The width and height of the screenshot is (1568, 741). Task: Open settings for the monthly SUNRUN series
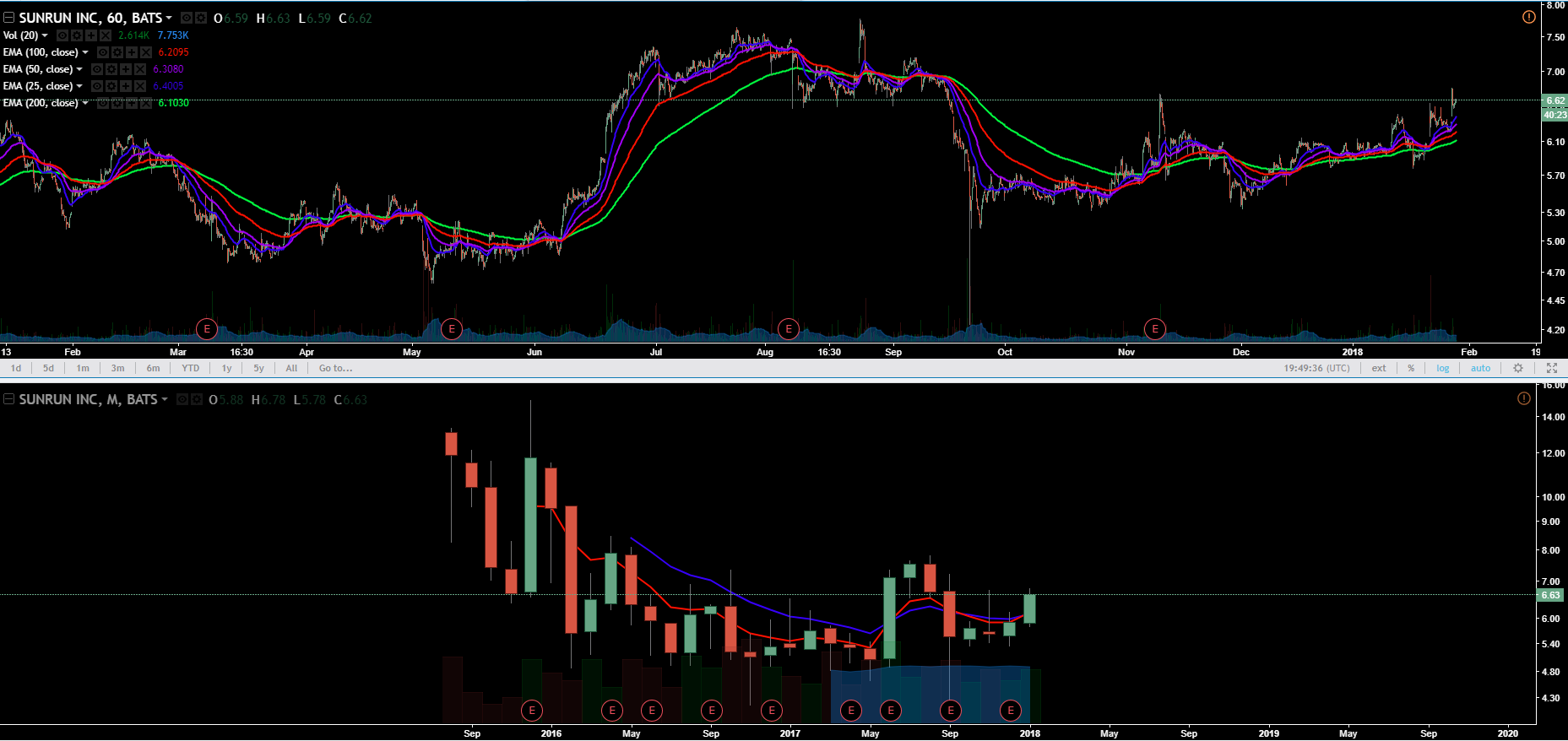point(197,399)
